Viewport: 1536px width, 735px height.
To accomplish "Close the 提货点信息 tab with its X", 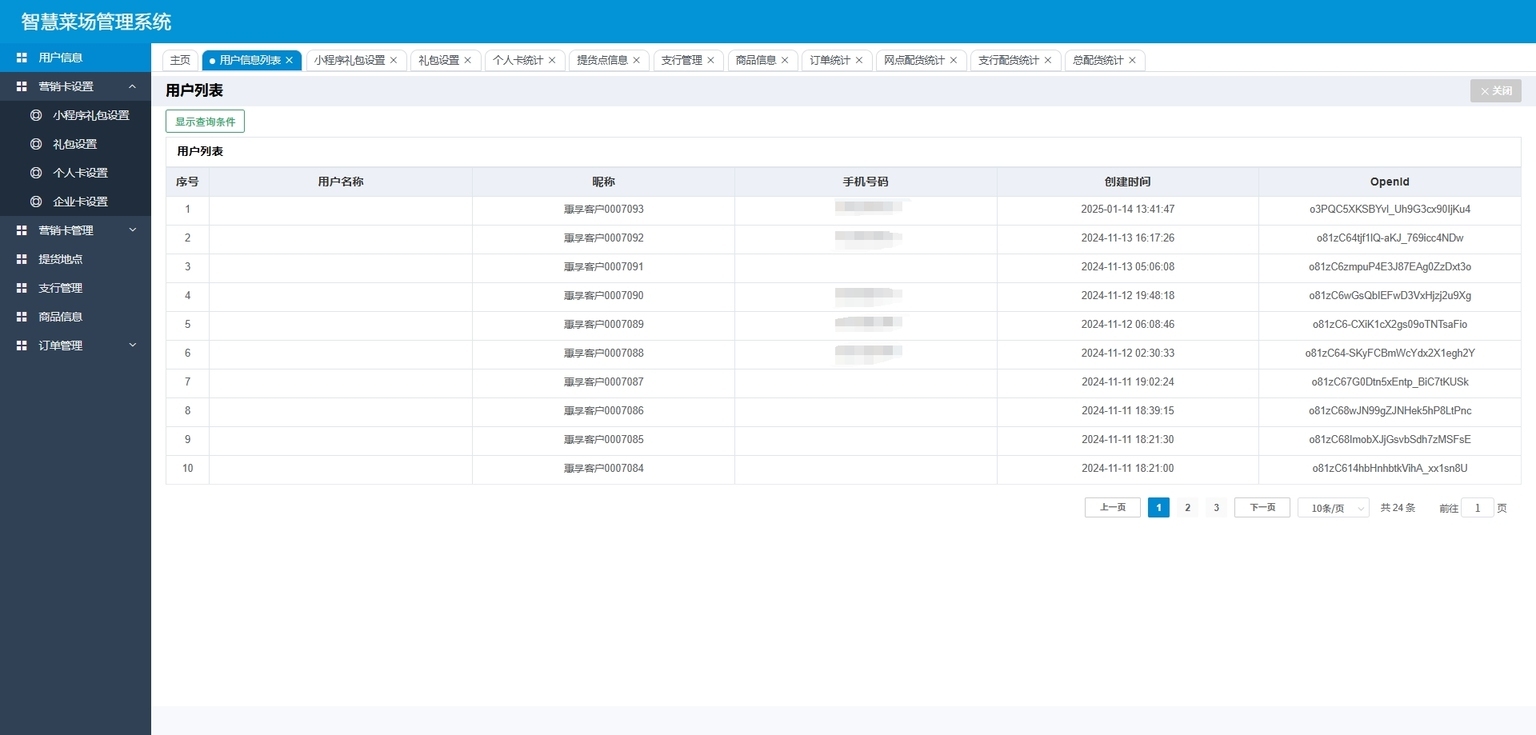I will (x=636, y=61).
